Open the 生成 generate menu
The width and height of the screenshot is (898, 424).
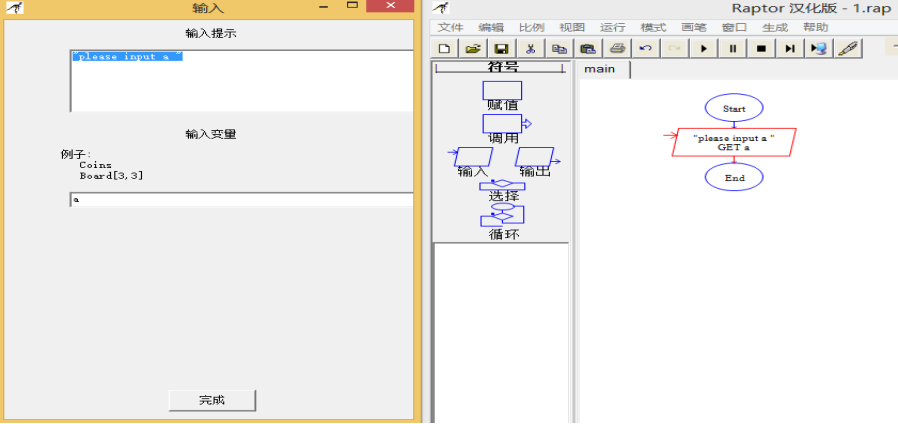point(775,28)
